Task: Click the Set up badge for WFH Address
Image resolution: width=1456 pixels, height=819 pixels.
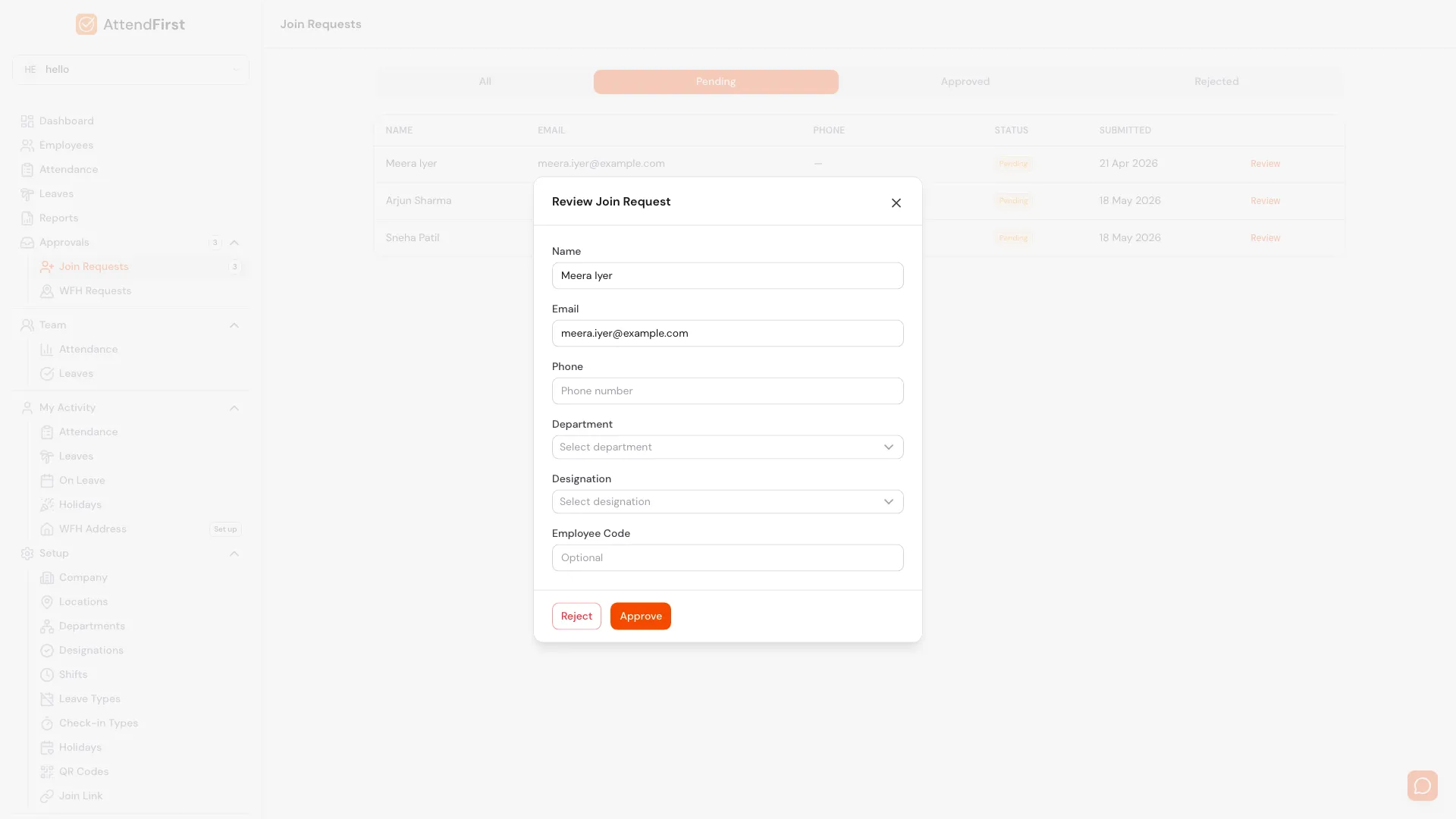Action: [x=225, y=529]
